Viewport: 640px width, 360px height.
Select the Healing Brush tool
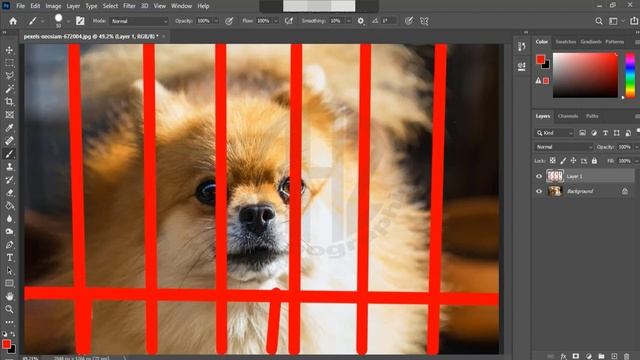(9, 141)
